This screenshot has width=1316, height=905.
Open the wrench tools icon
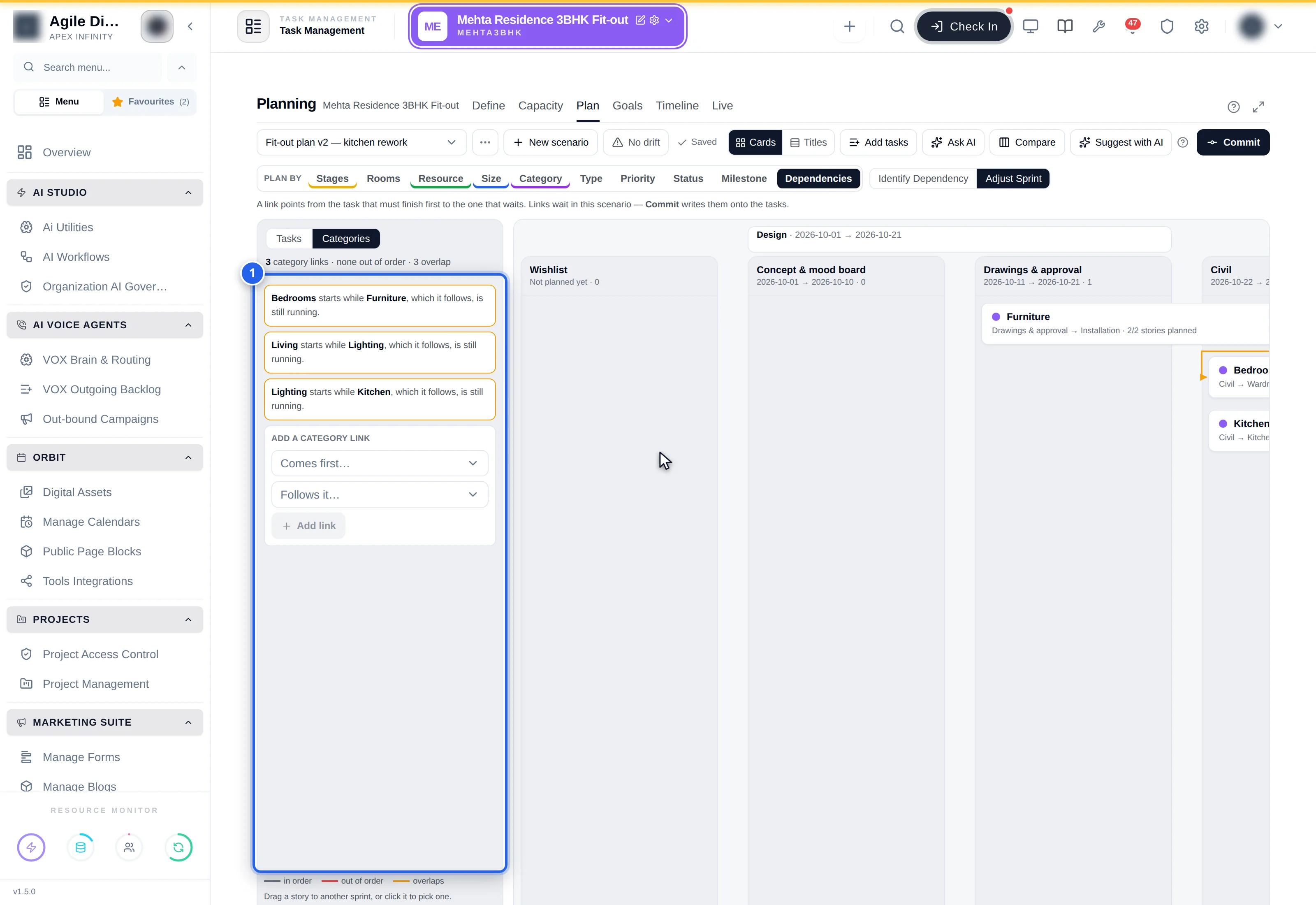pos(1099,26)
